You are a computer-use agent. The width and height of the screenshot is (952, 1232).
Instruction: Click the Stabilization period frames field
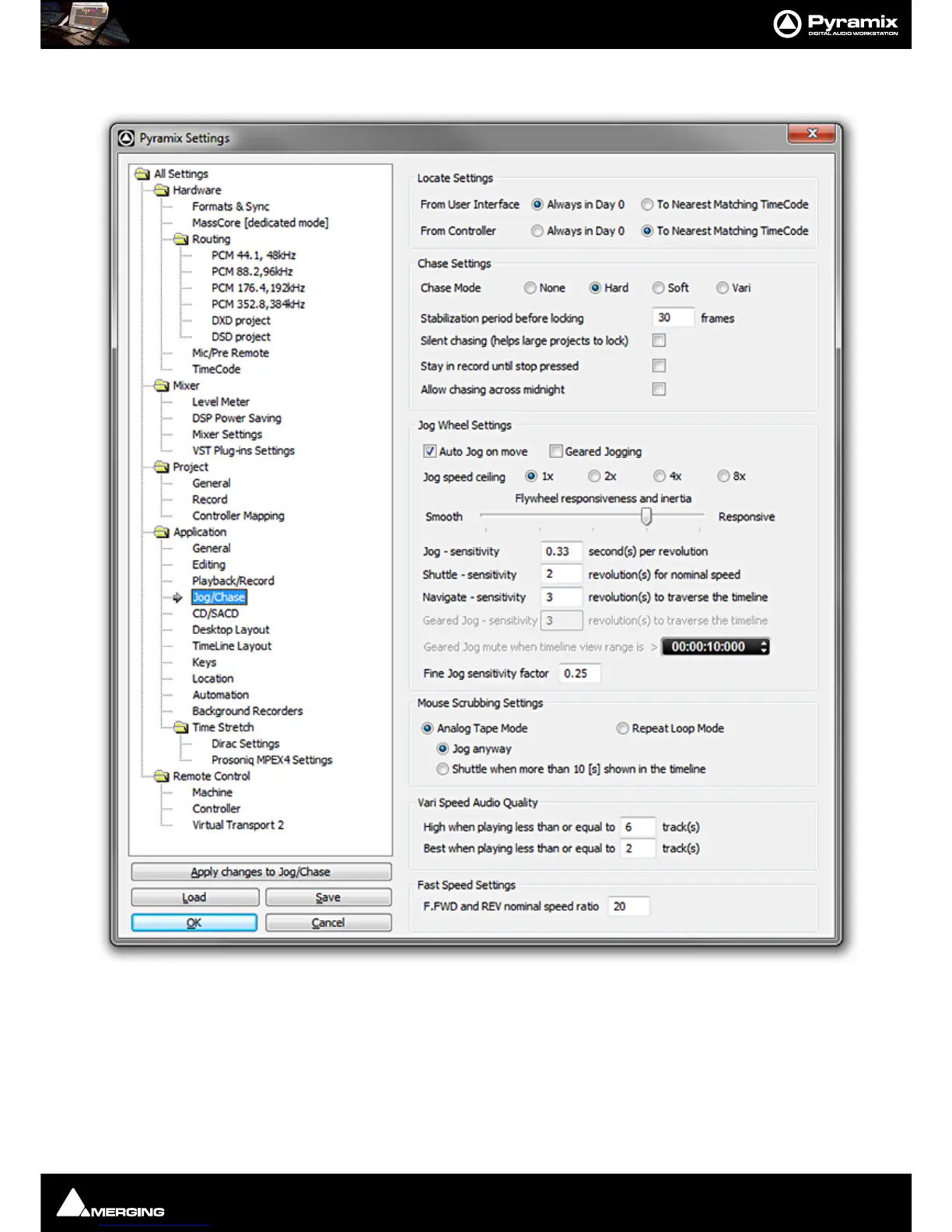point(673,317)
